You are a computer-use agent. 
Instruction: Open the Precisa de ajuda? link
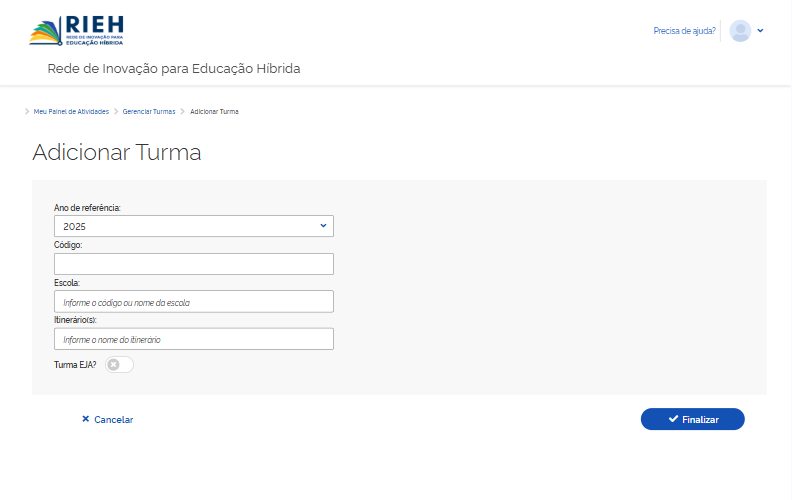pyautogui.click(x=684, y=31)
